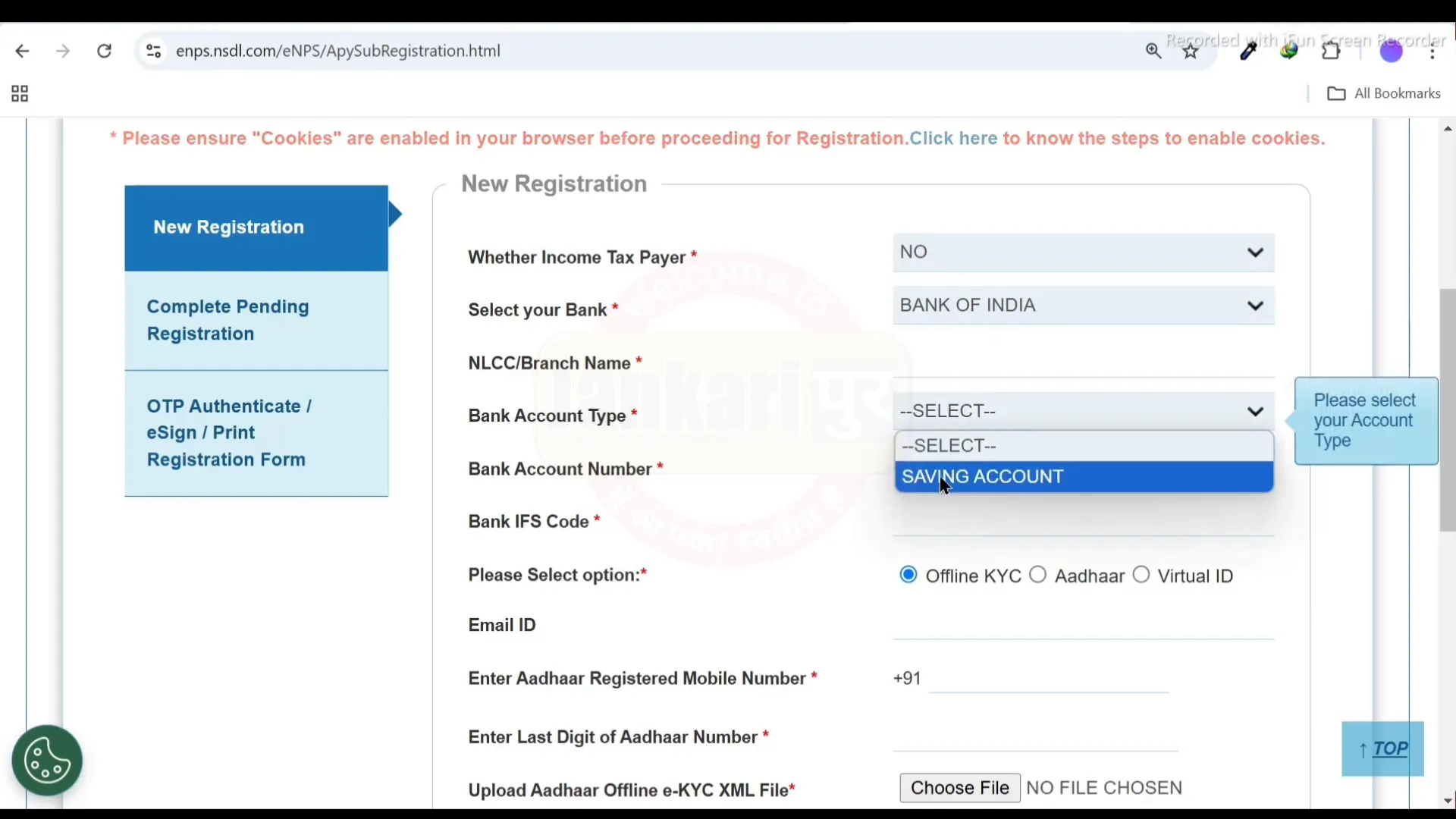Click the Bank Account Number input field
1456x819 pixels.
tap(1083, 468)
